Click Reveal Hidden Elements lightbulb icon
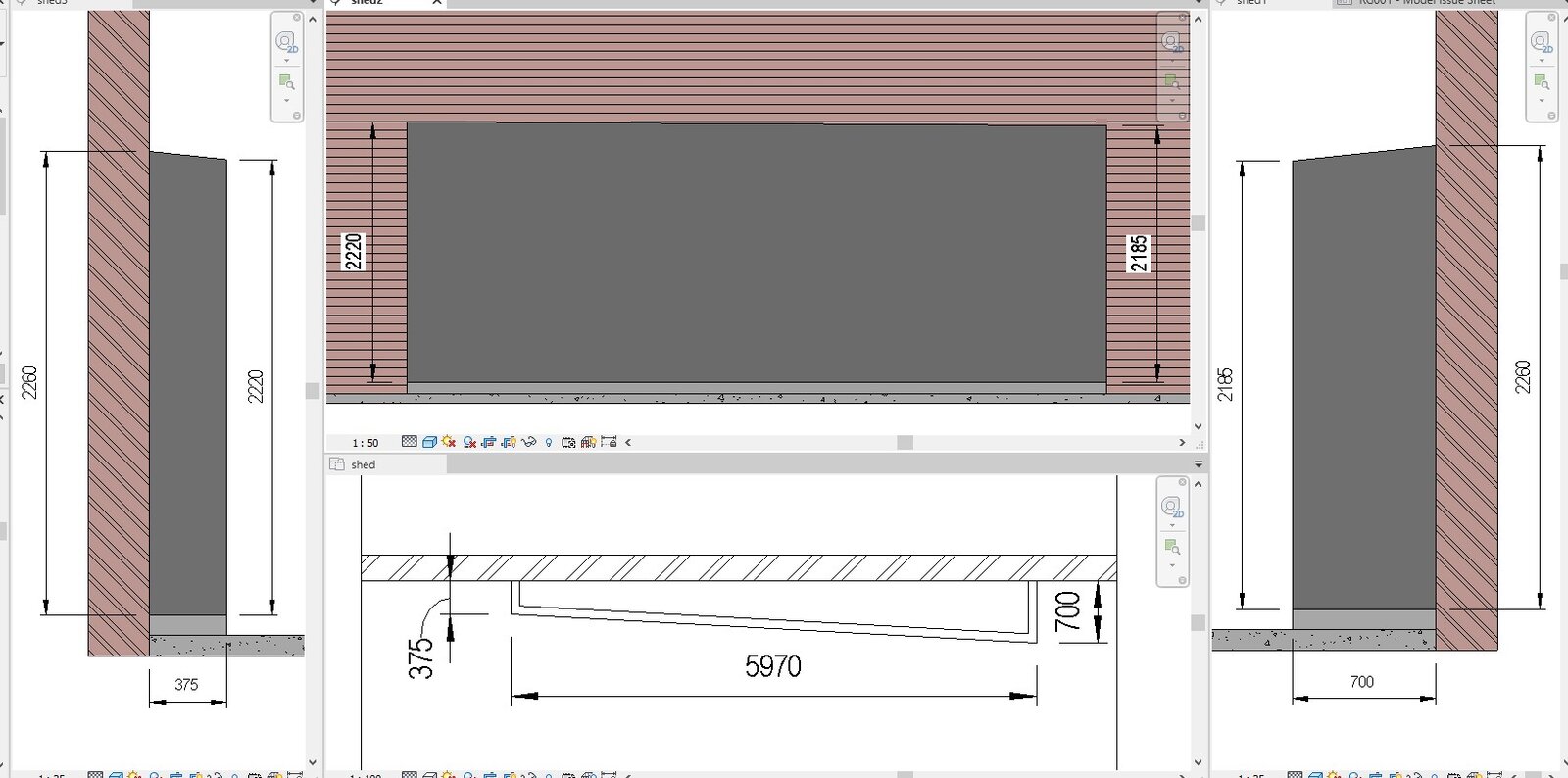The width and height of the screenshot is (1568, 778). point(549,442)
